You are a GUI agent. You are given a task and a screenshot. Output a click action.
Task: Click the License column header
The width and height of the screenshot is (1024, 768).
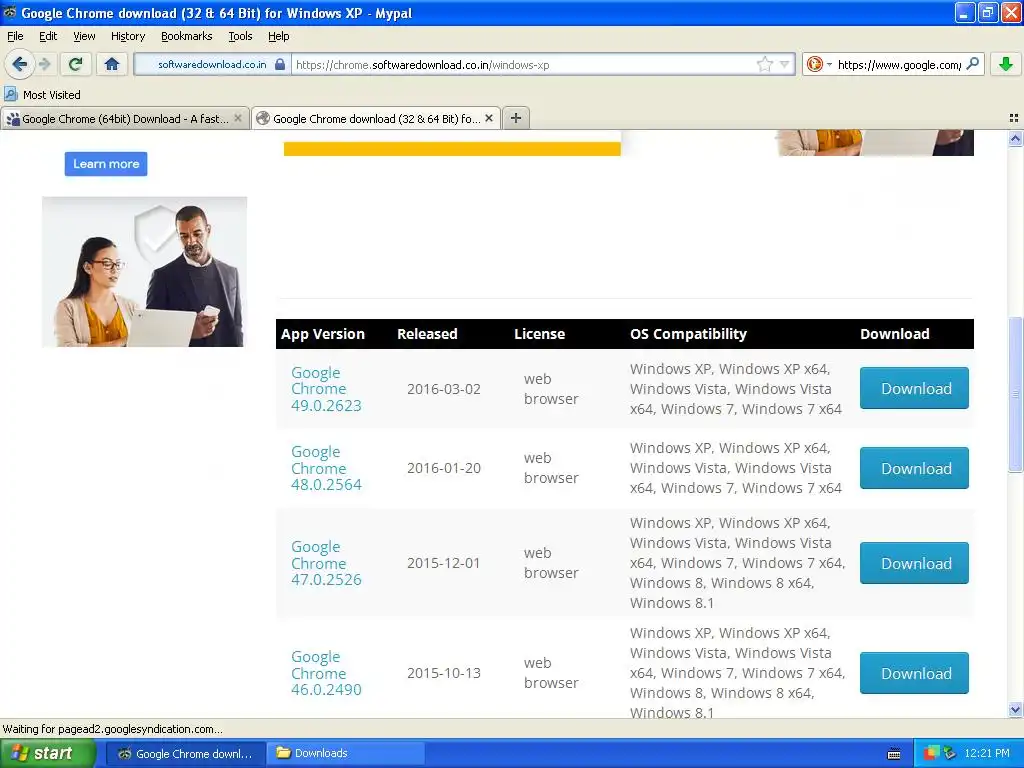(x=539, y=334)
